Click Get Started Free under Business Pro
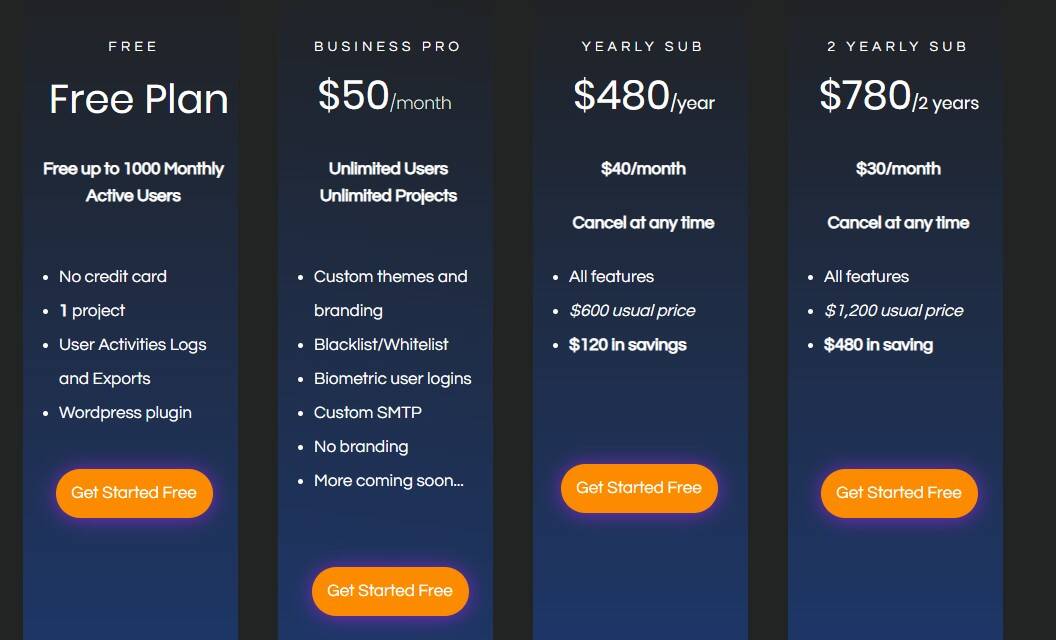Screen dimensions: 1056x640 click(x=390, y=591)
